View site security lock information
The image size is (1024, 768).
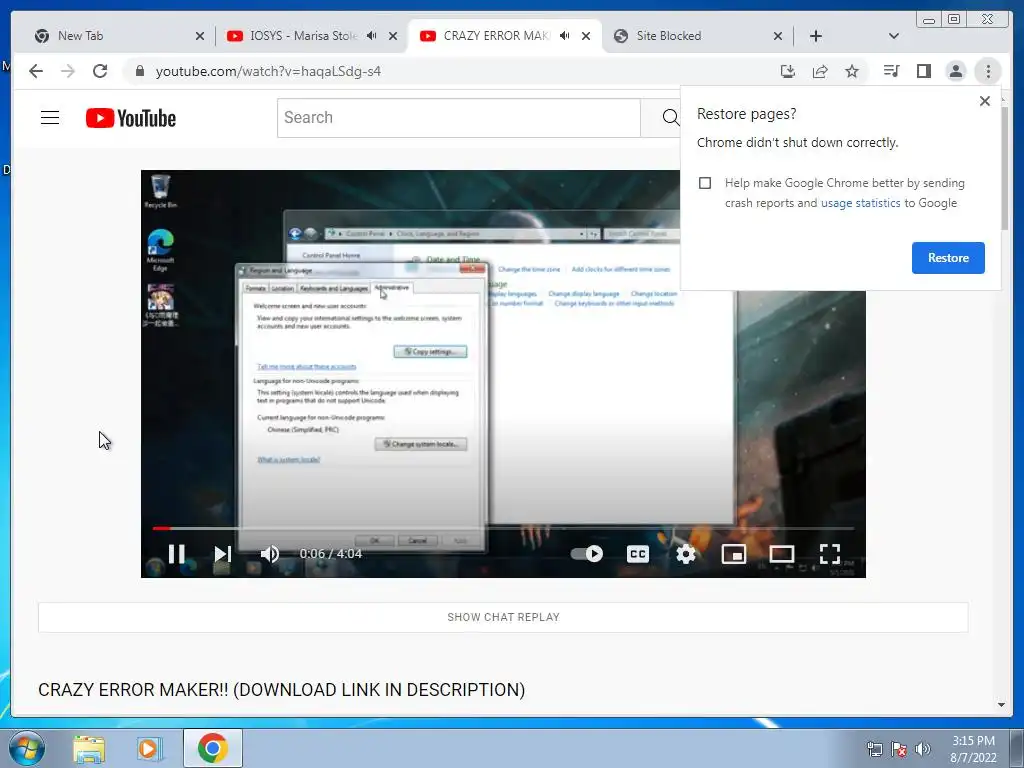[139, 71]
